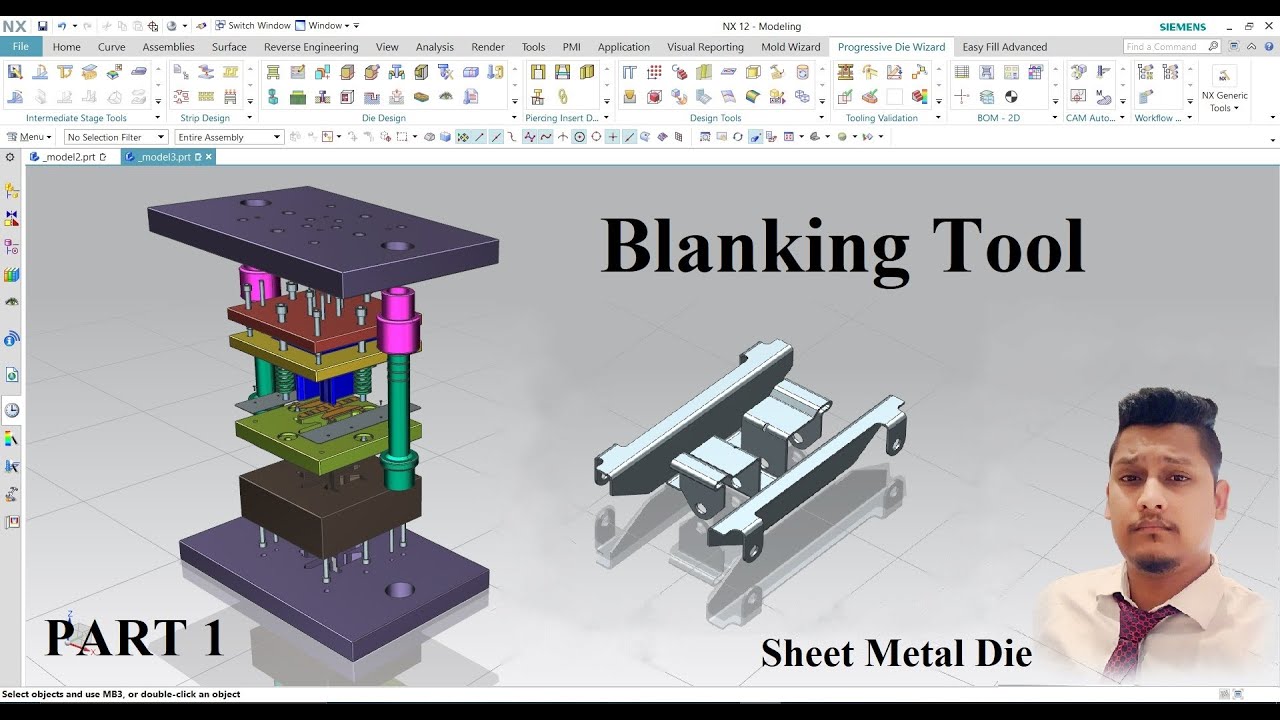This screenshot has height=720, width=1280.
Task: Toggle Quadrant Point snap circle icon
Action: pyautogui.click(x=596, y=137)
